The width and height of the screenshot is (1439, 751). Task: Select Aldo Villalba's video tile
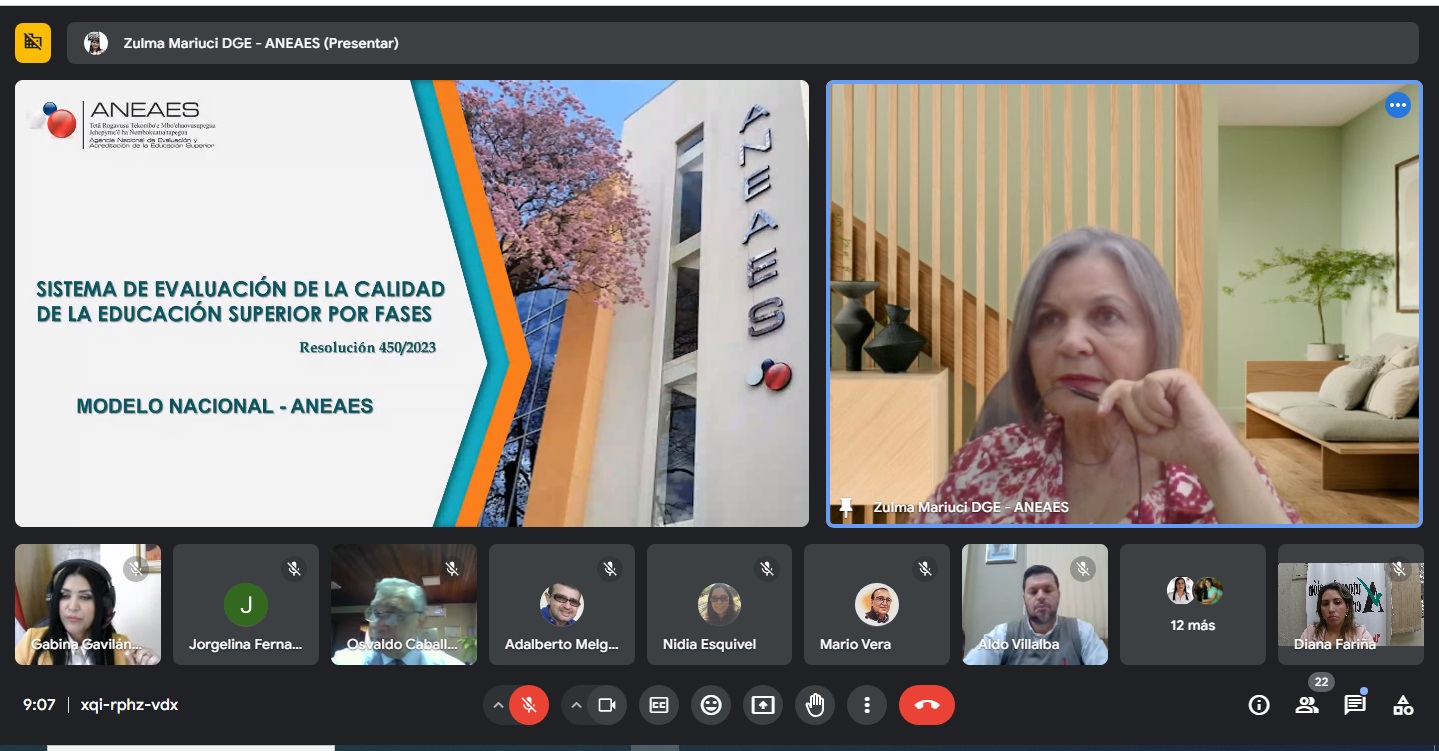[x=1035, y=604]
